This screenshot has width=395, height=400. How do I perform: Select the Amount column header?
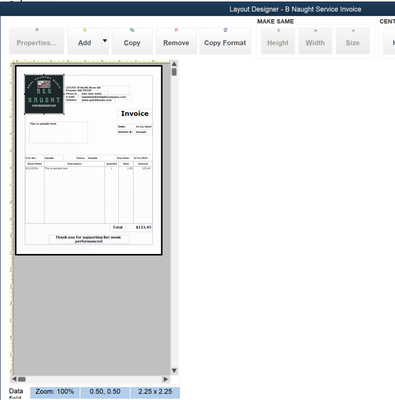[143, 164]
